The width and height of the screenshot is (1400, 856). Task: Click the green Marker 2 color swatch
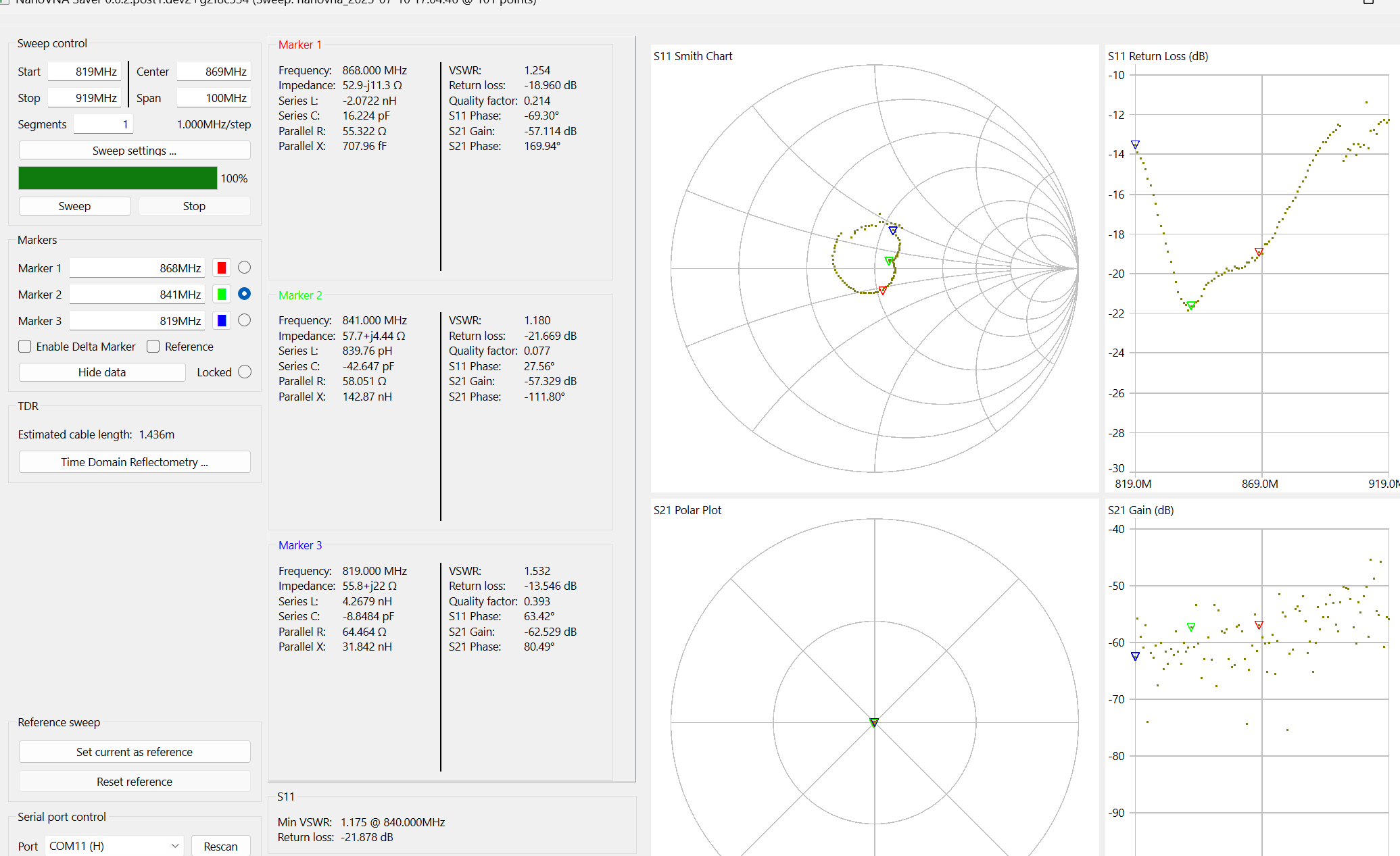(x=222, y=294)
